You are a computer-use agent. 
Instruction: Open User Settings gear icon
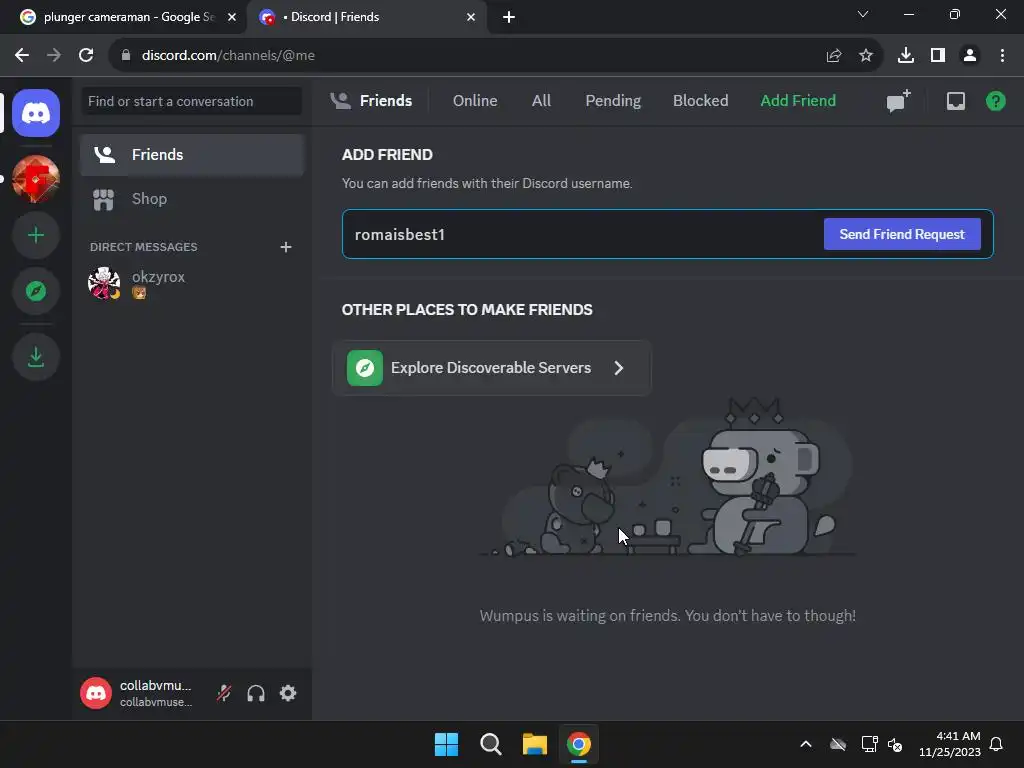pos(288,693)
